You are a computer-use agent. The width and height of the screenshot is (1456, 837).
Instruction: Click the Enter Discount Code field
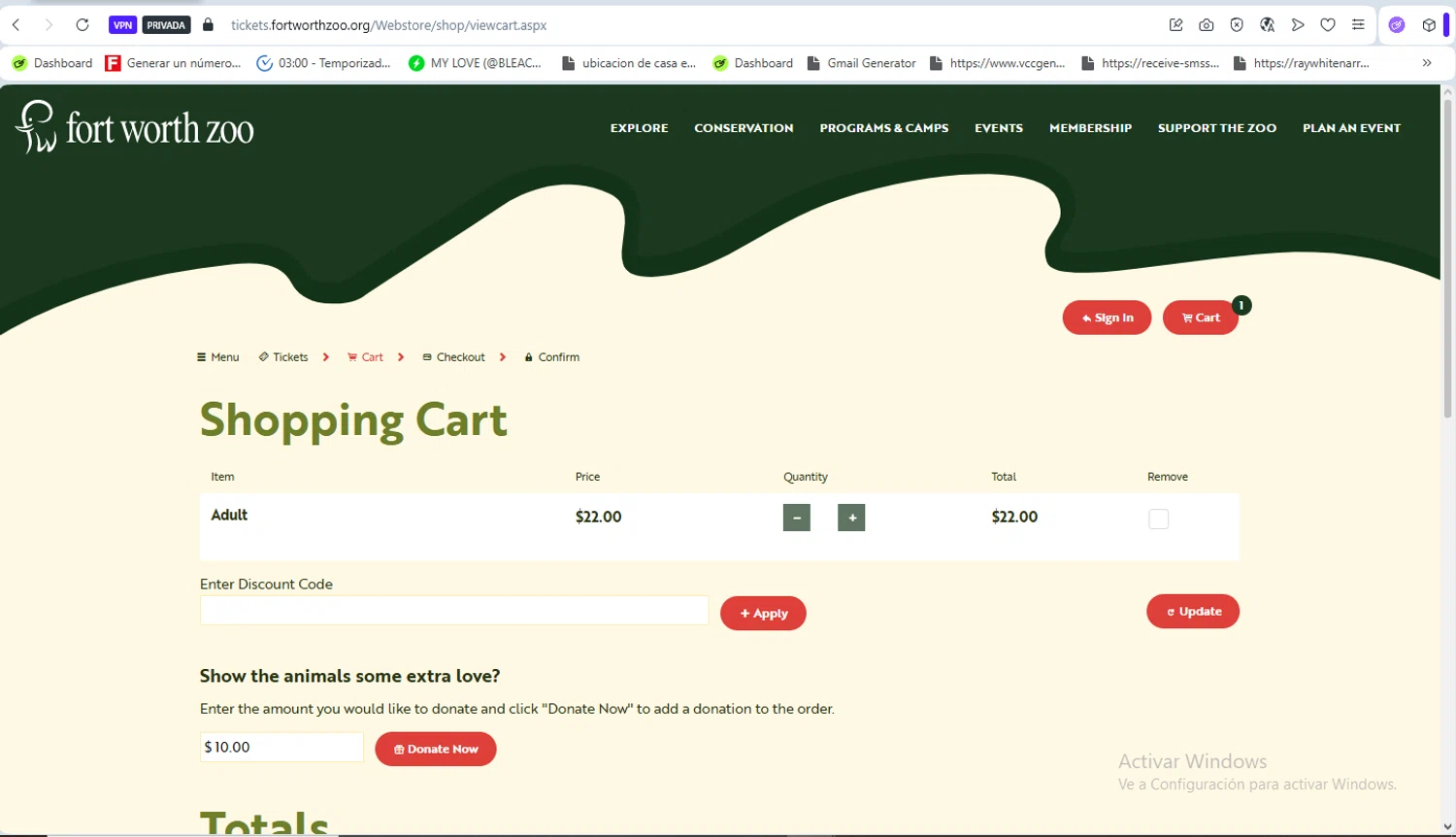click(454, 611)
